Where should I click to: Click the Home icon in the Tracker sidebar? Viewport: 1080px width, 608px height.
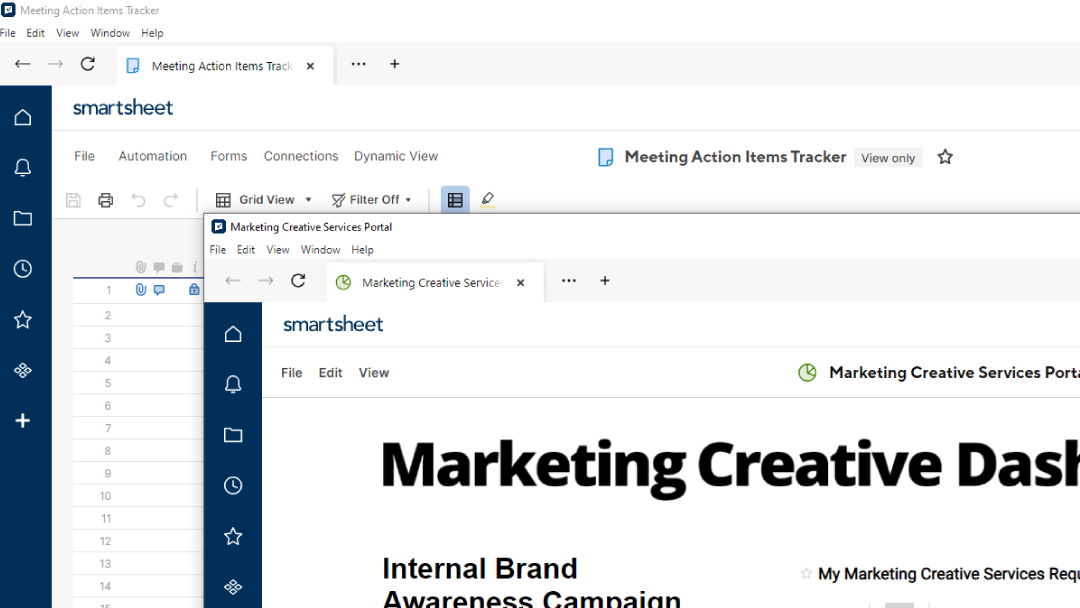(x=22, y=118)
